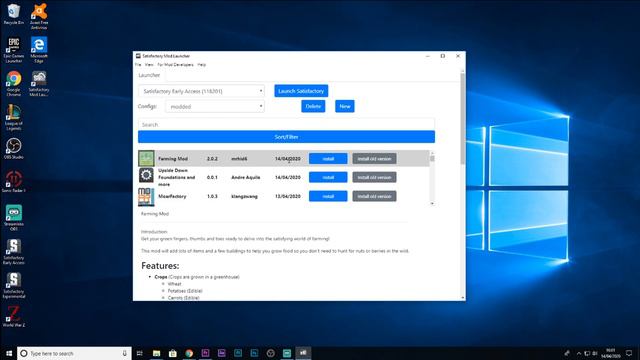640x360 pixels.
Task: Open the notification center icon
Action: 629,353
